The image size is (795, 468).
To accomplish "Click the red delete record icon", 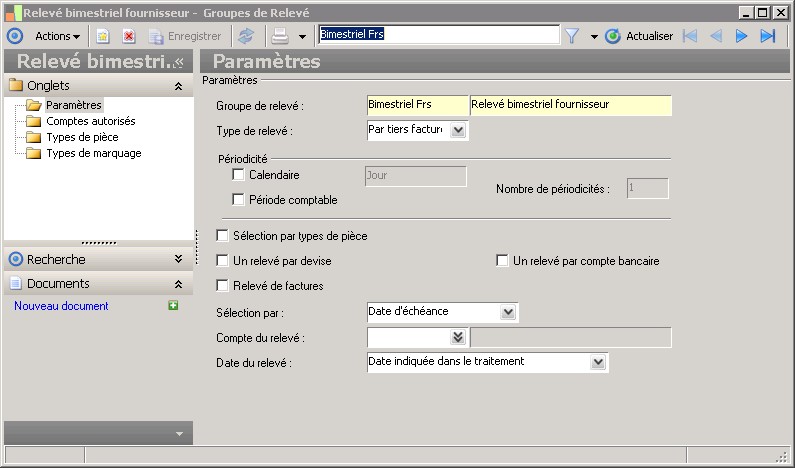I will click(x=129, y=36).
